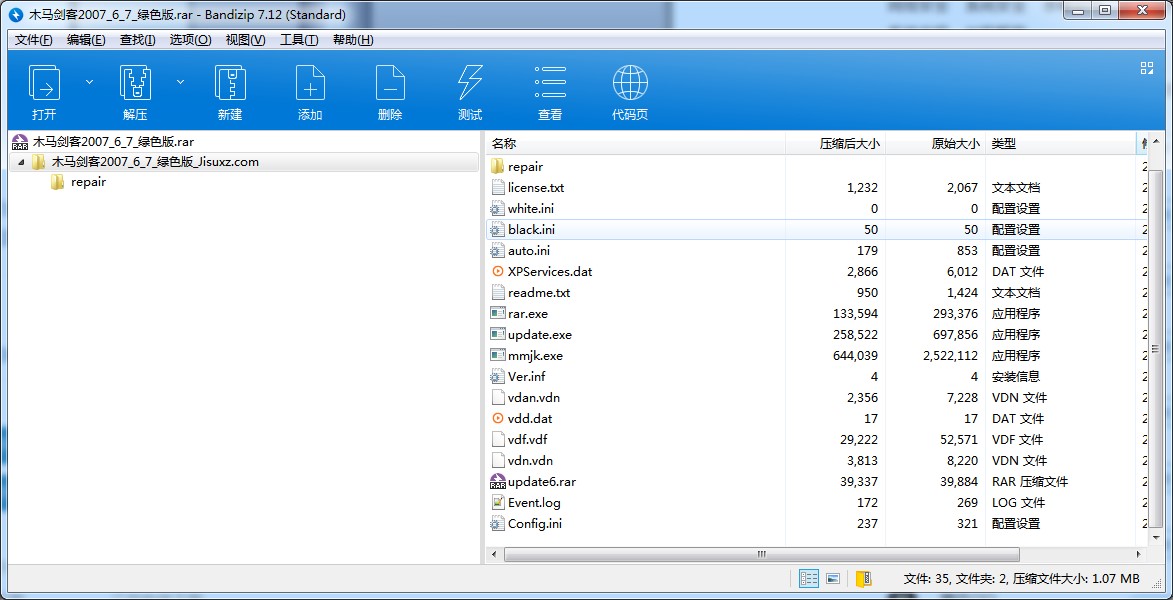Click the 查看 (View) list icon

[550, 83]
